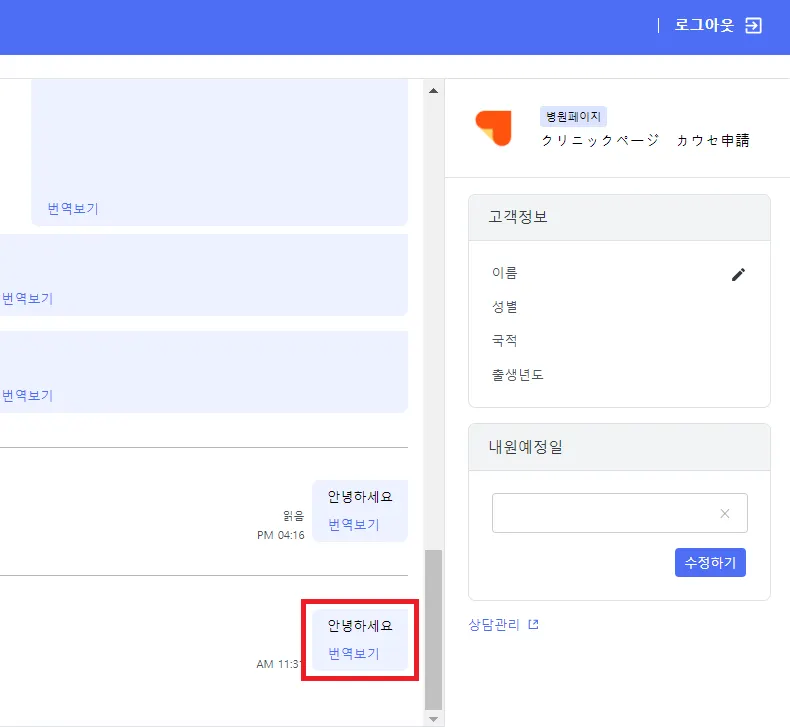Clear the visit date with the X icon
This screenshot has width=790, height=727.
725,513
